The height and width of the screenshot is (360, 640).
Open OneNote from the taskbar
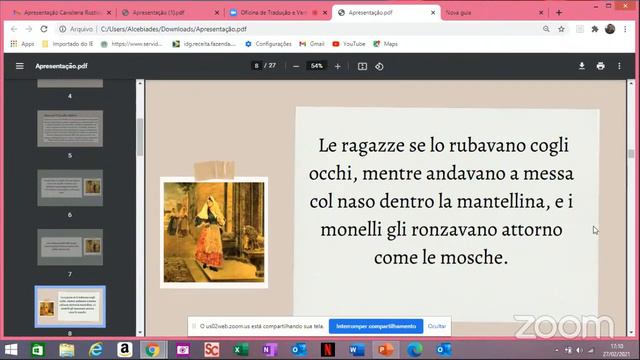pyautogui.click(x=270, y=350)
